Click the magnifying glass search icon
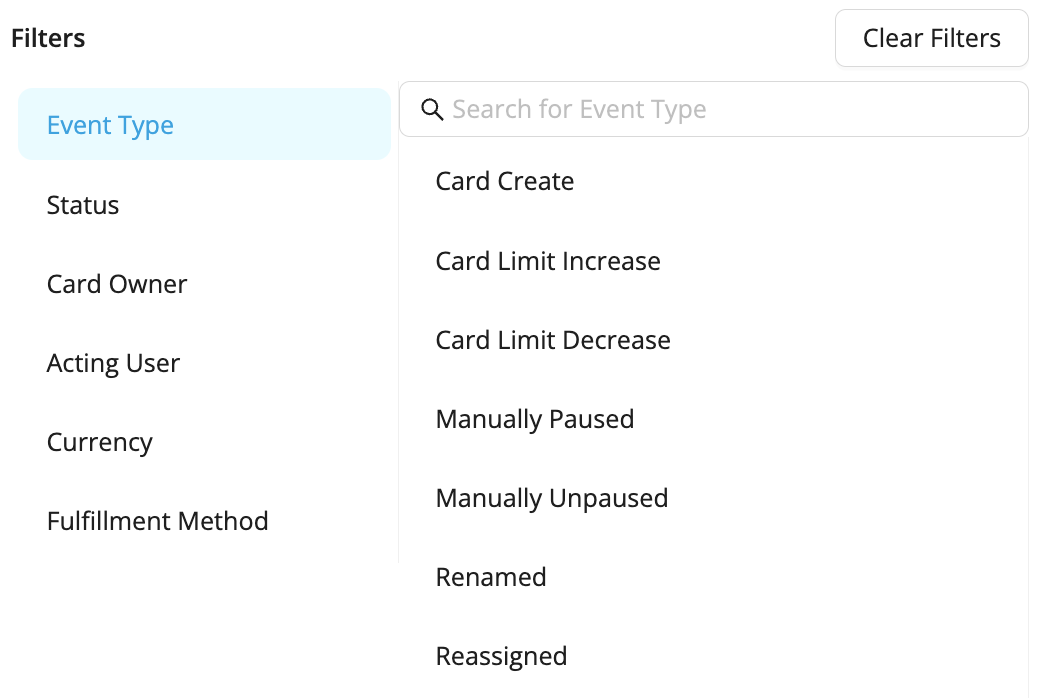Viewport: 1038px width, 698px height. click(432, 109)
